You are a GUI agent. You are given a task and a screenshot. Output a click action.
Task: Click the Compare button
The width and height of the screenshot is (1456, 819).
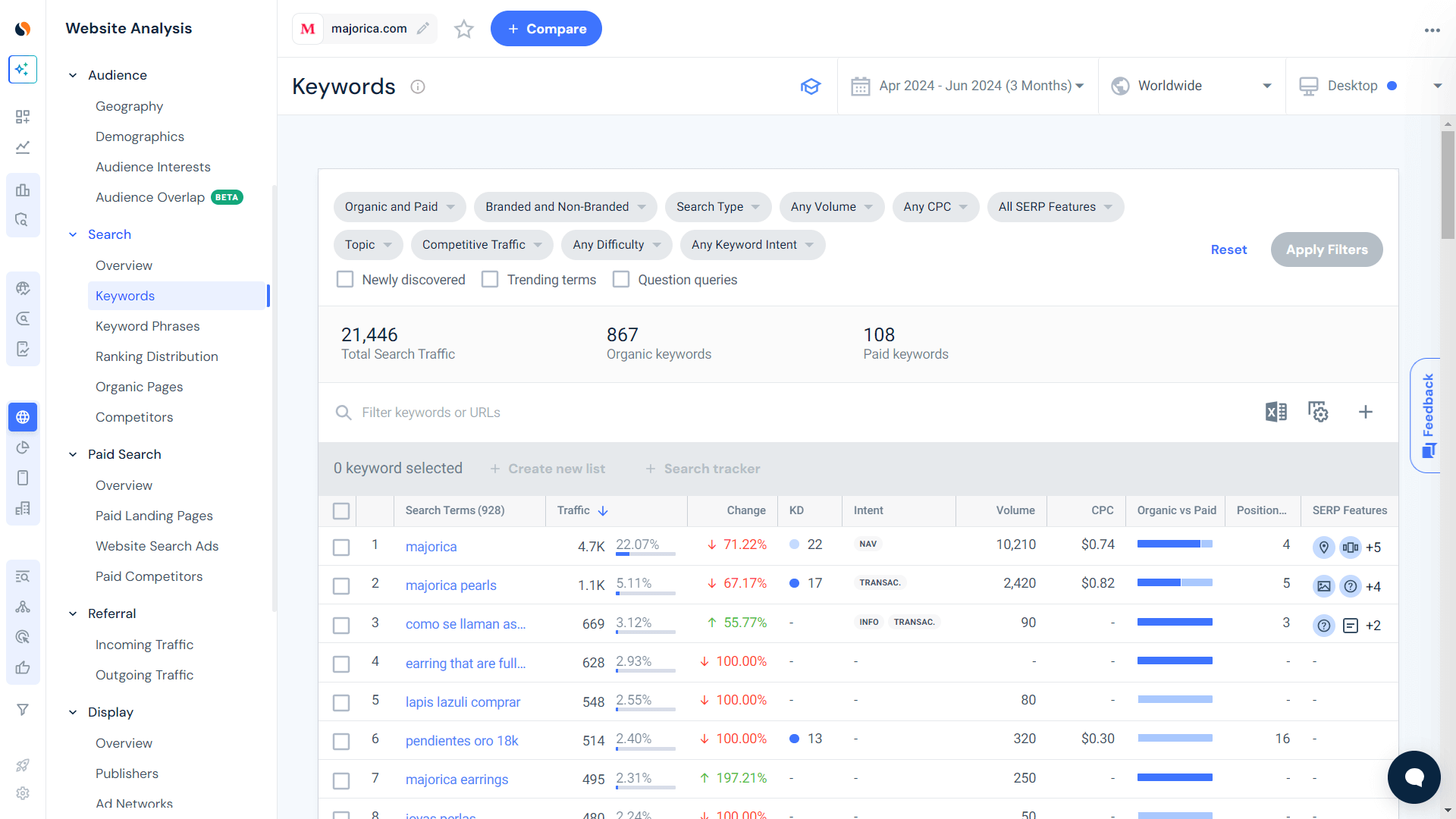[x=546, y=29]
